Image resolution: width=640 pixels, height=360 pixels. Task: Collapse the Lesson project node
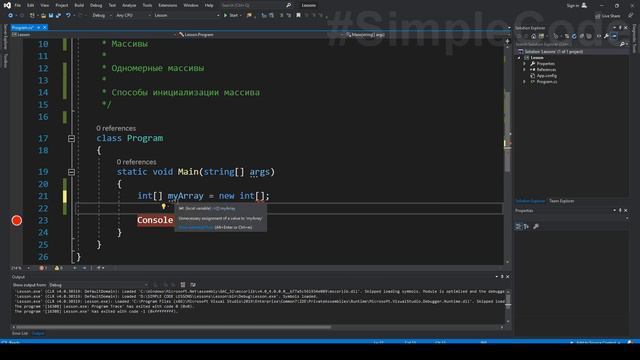520,58
